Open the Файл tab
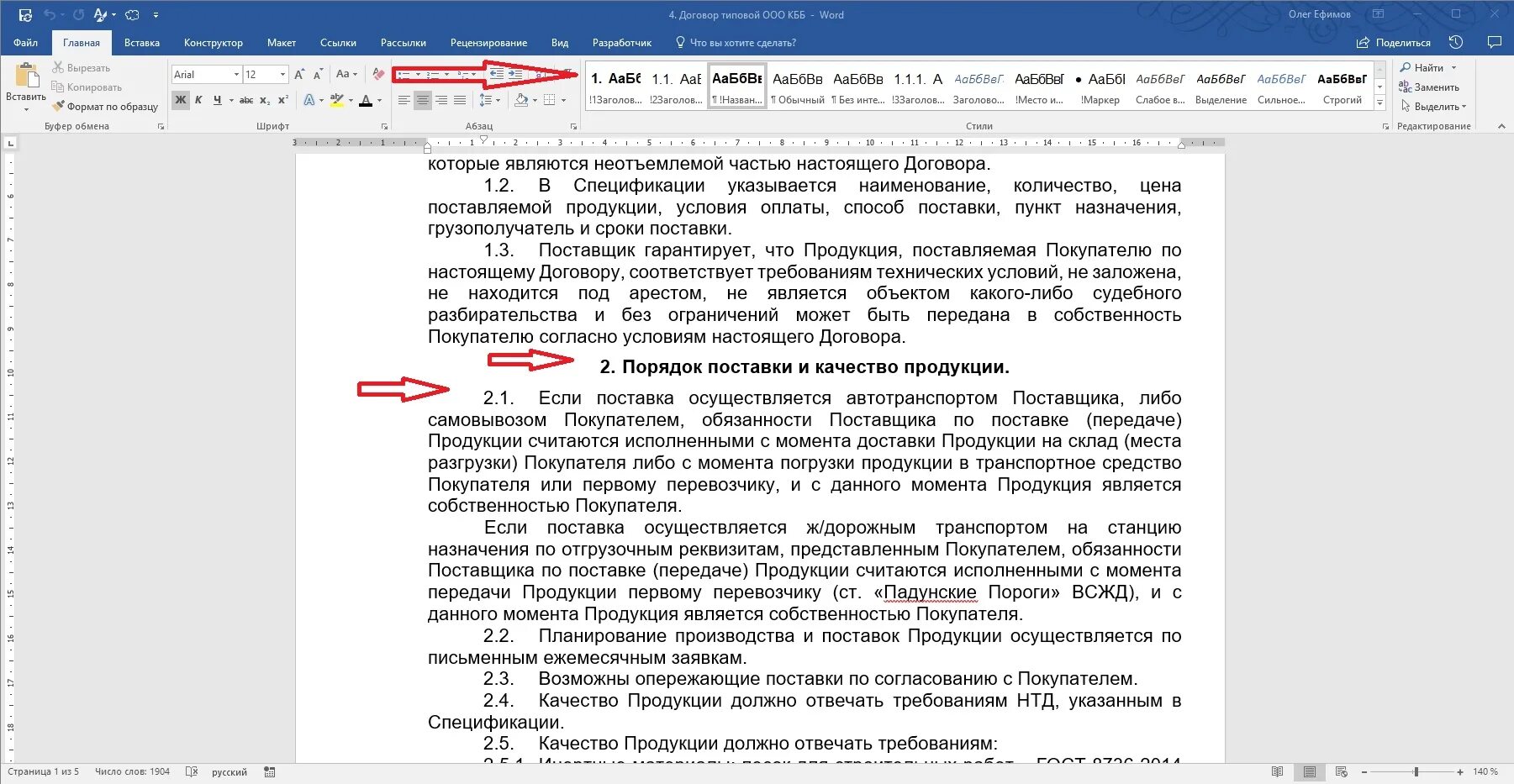 coord(26,43)
